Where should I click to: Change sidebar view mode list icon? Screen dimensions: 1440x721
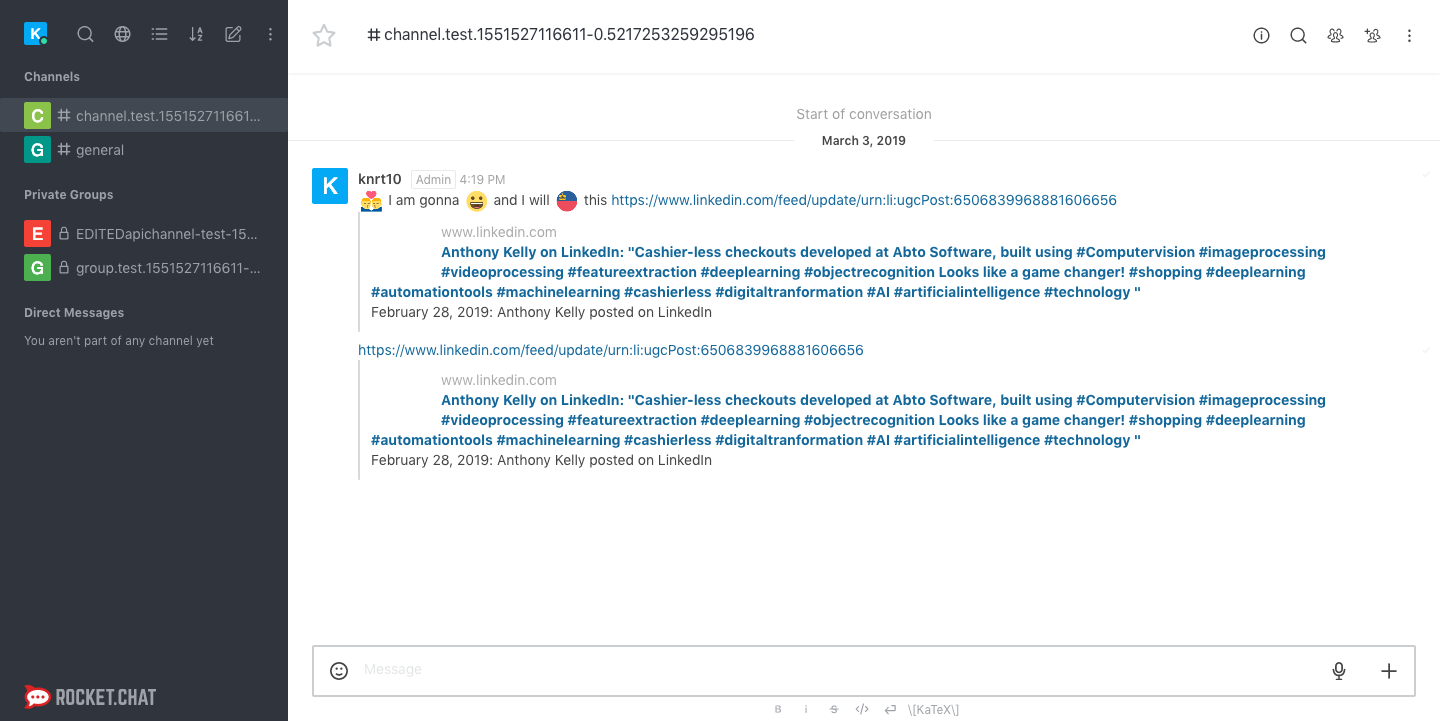click(x=159, y=34)
